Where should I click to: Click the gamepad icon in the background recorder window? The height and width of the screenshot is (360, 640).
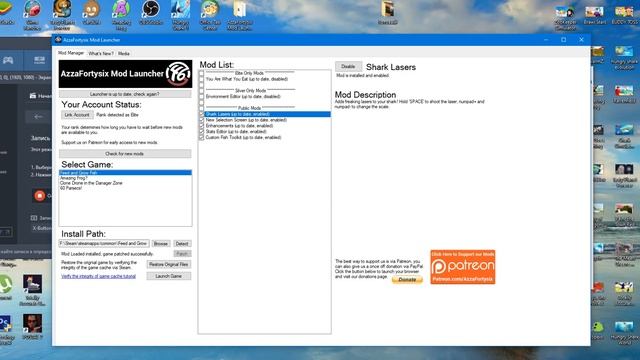pos(8,60)
